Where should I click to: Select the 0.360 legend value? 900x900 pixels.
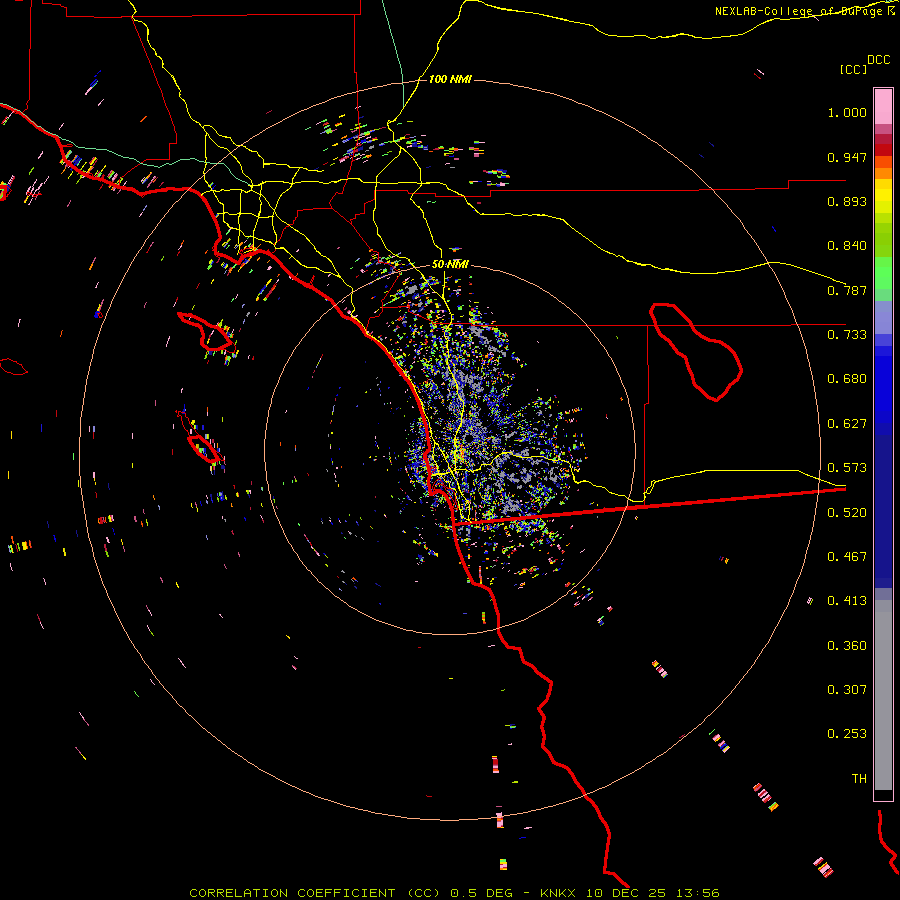pyautogui.click(x=847, y=646)
